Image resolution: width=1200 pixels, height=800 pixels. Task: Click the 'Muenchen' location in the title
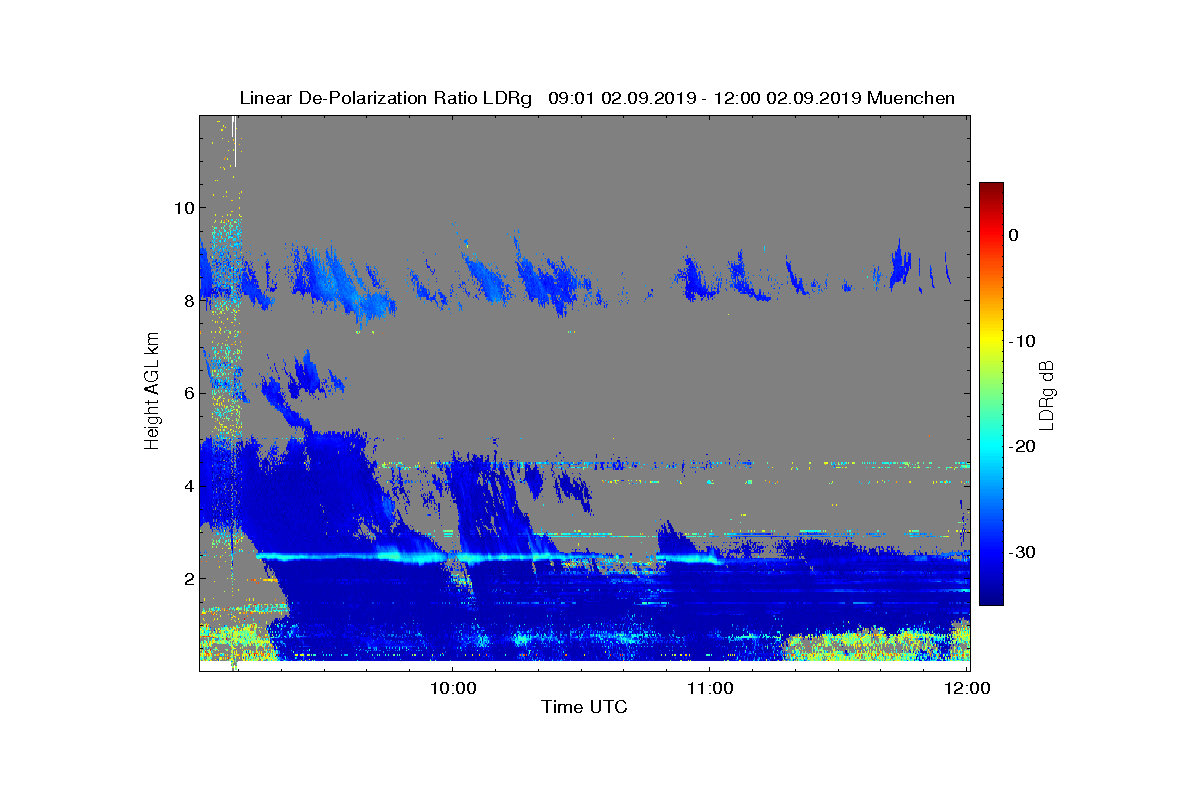click(x=911, y=98)
